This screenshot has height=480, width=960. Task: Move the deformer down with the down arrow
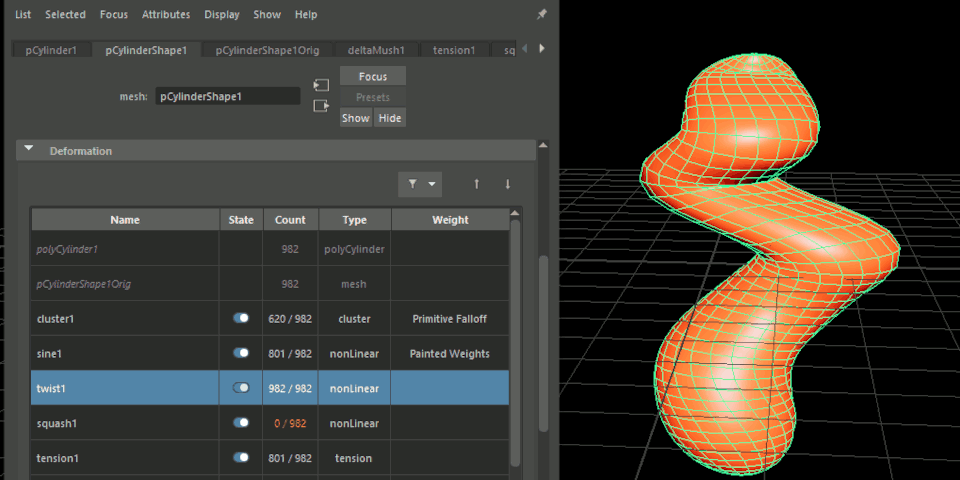(507, 184)
